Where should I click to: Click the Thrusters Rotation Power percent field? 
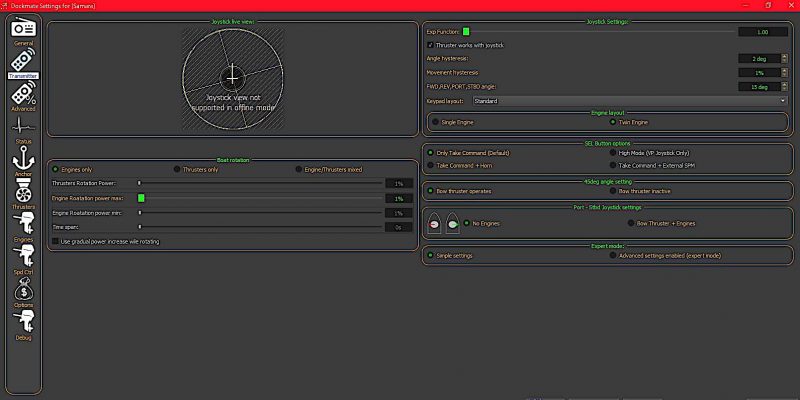(x=399, y=184)
